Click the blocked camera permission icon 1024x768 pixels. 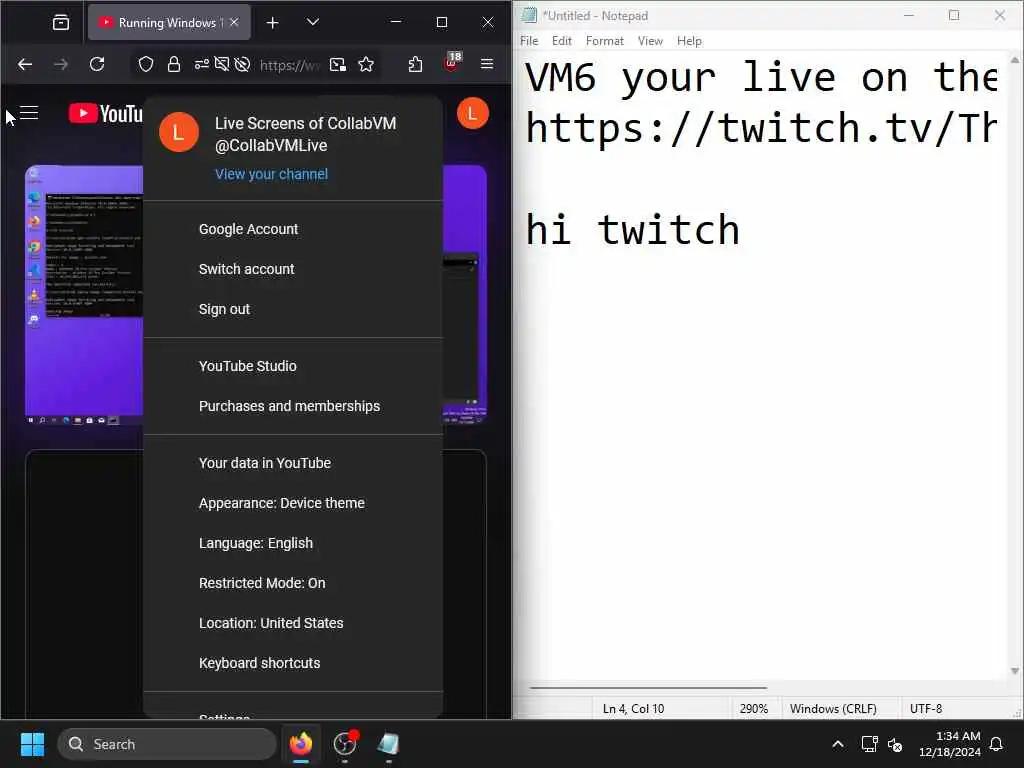pos(222,64)
